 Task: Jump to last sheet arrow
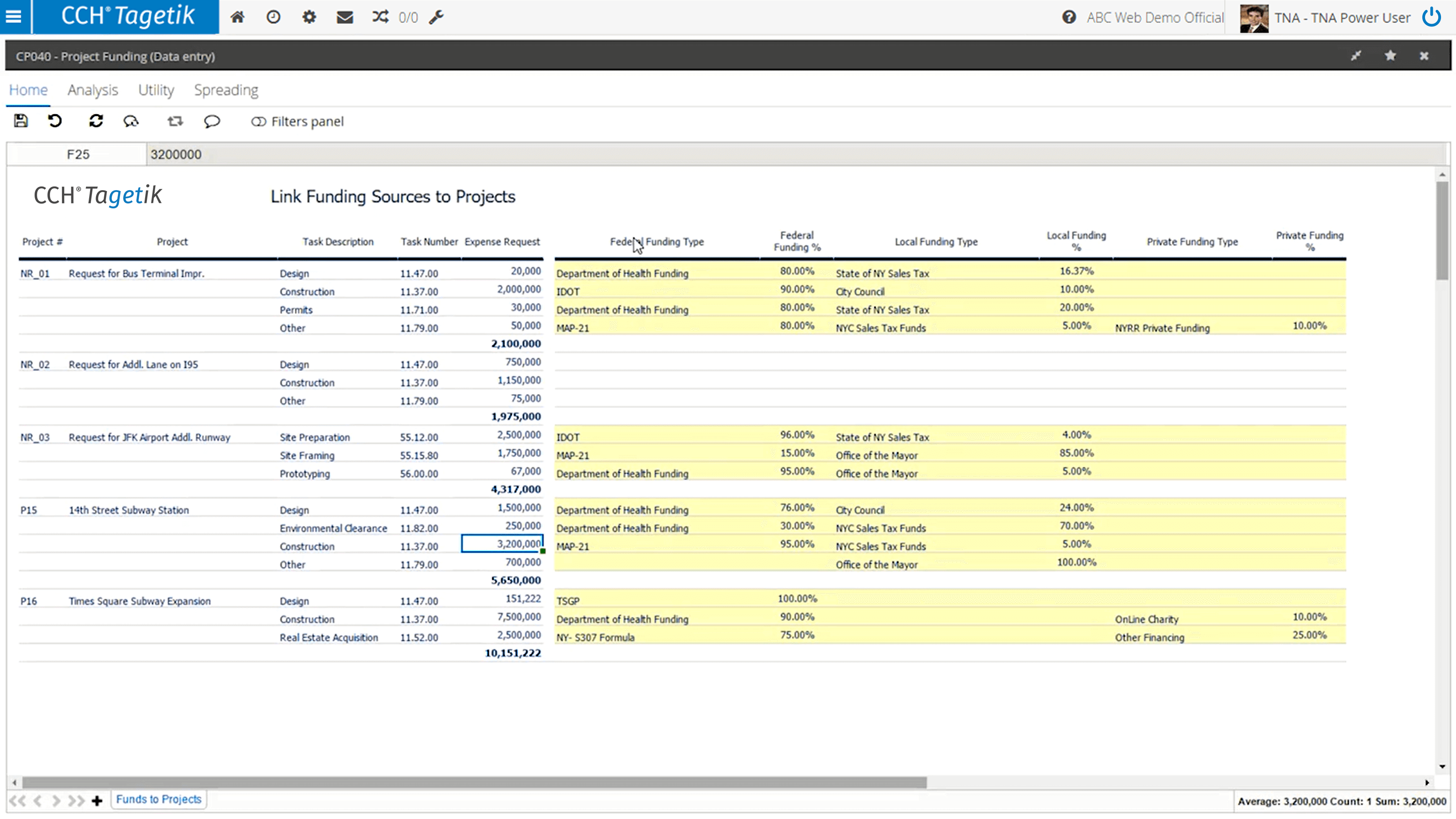point(76,800)
